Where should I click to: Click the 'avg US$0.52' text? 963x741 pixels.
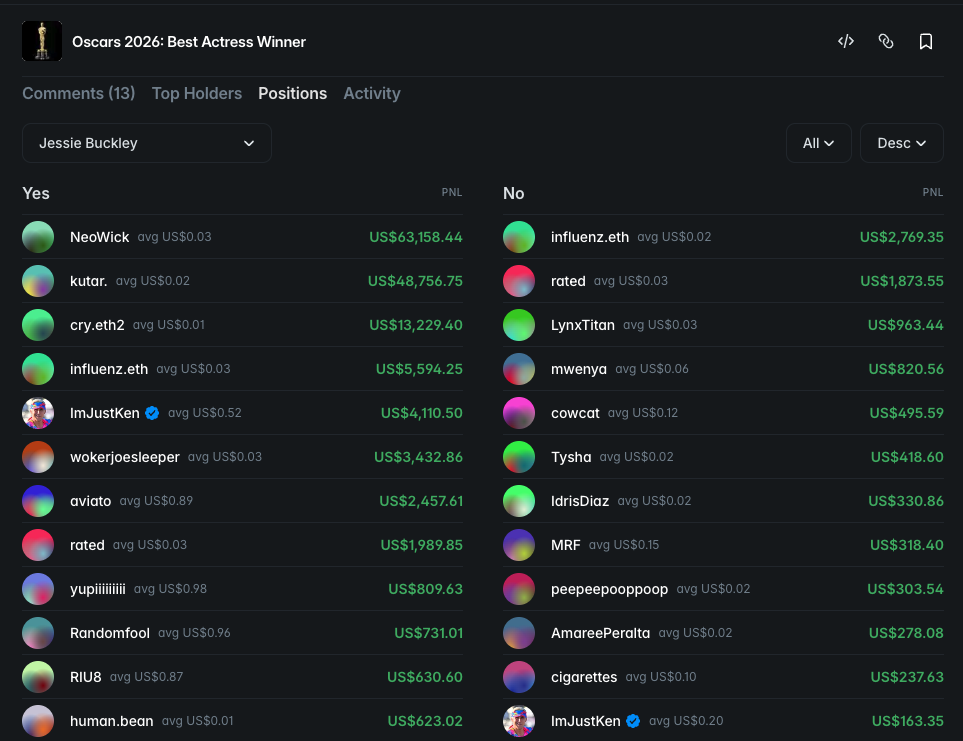click(205, 413)
